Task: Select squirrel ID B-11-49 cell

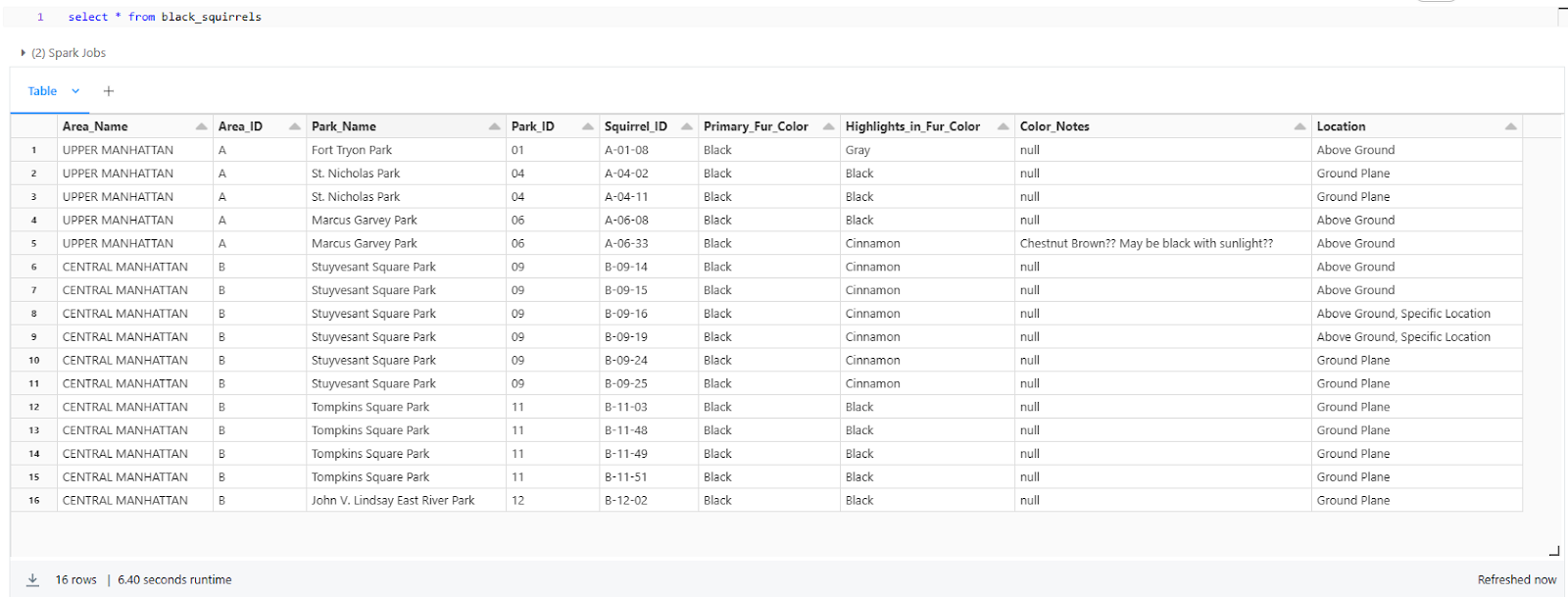Action: [x=649, y=454]
